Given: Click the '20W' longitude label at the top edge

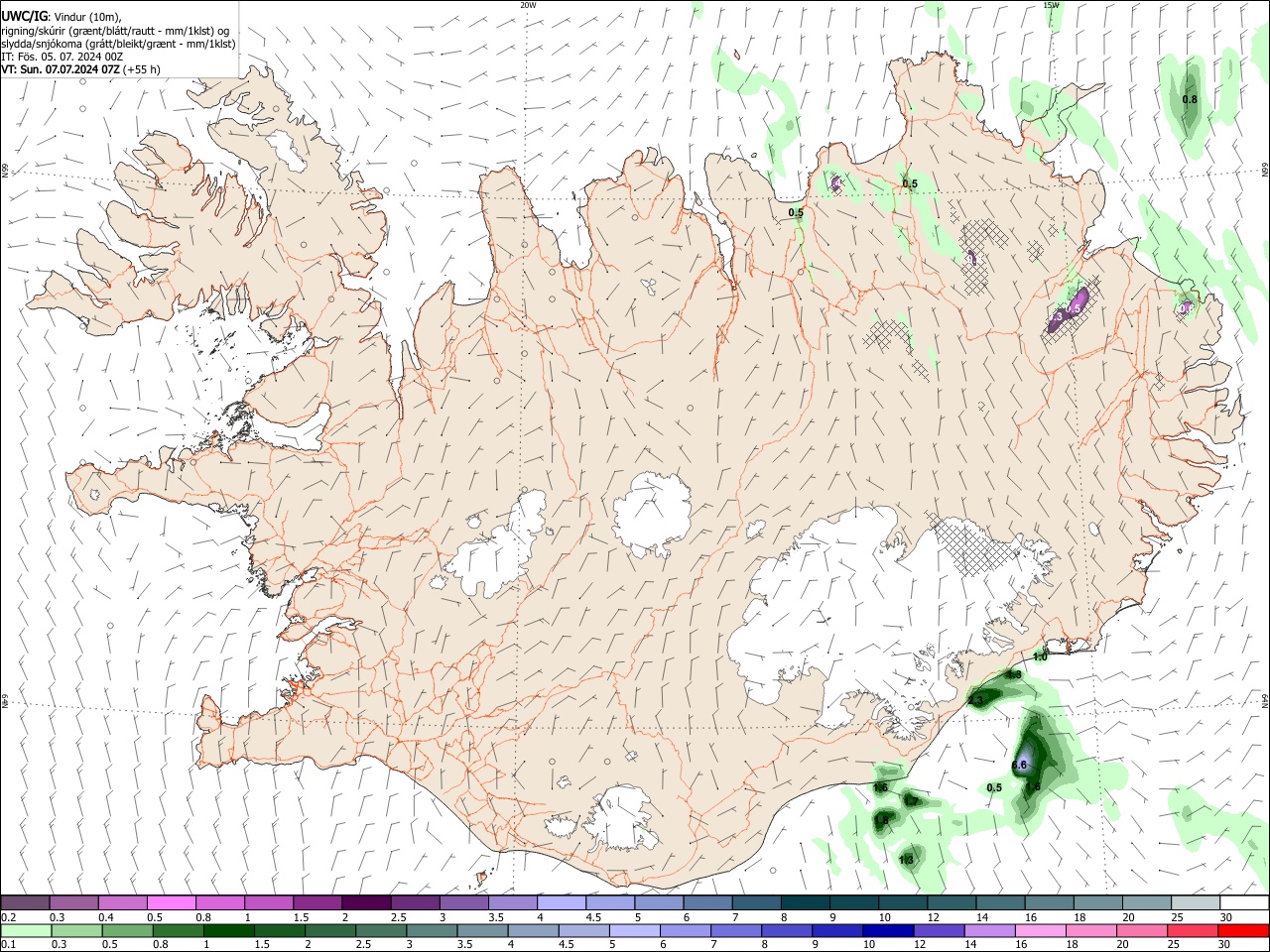Looking at the screenshot, I should [528, 5].
